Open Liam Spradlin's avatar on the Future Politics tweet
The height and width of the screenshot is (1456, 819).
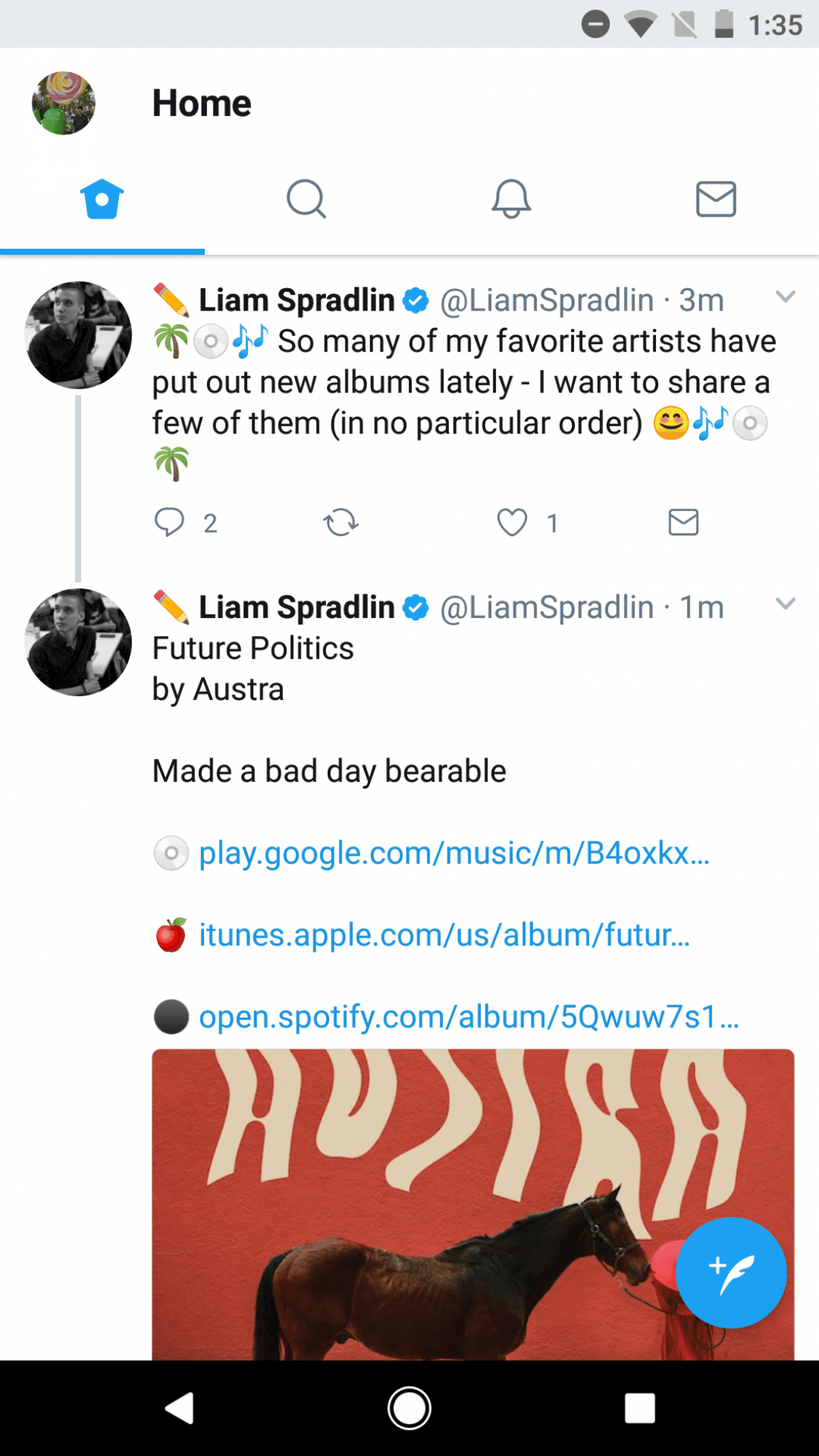[x=78, y=642]
